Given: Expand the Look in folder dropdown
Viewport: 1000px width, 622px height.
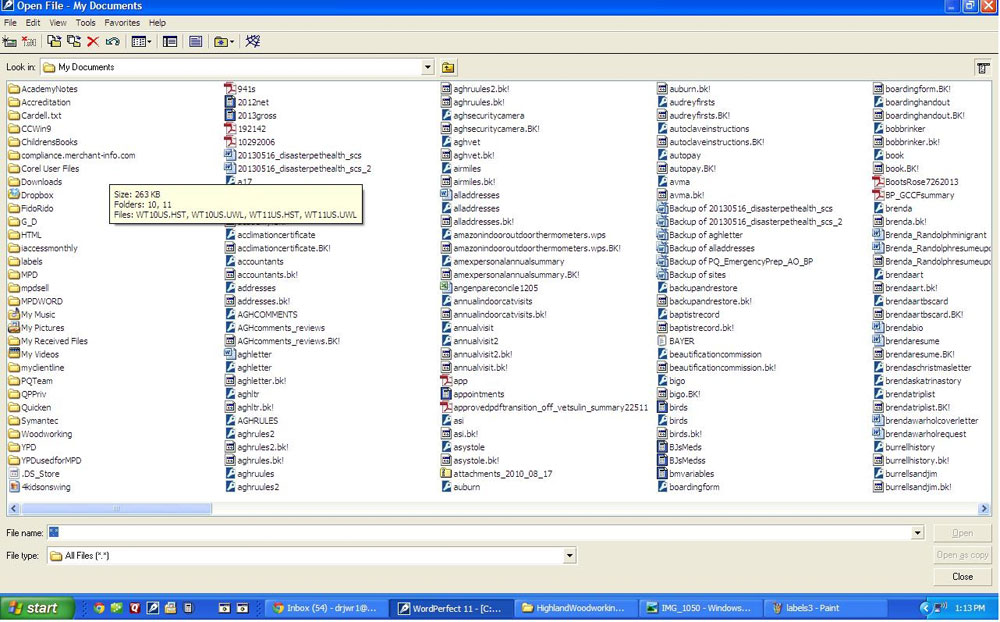Looking at the screenshot, I should [428, 67].
